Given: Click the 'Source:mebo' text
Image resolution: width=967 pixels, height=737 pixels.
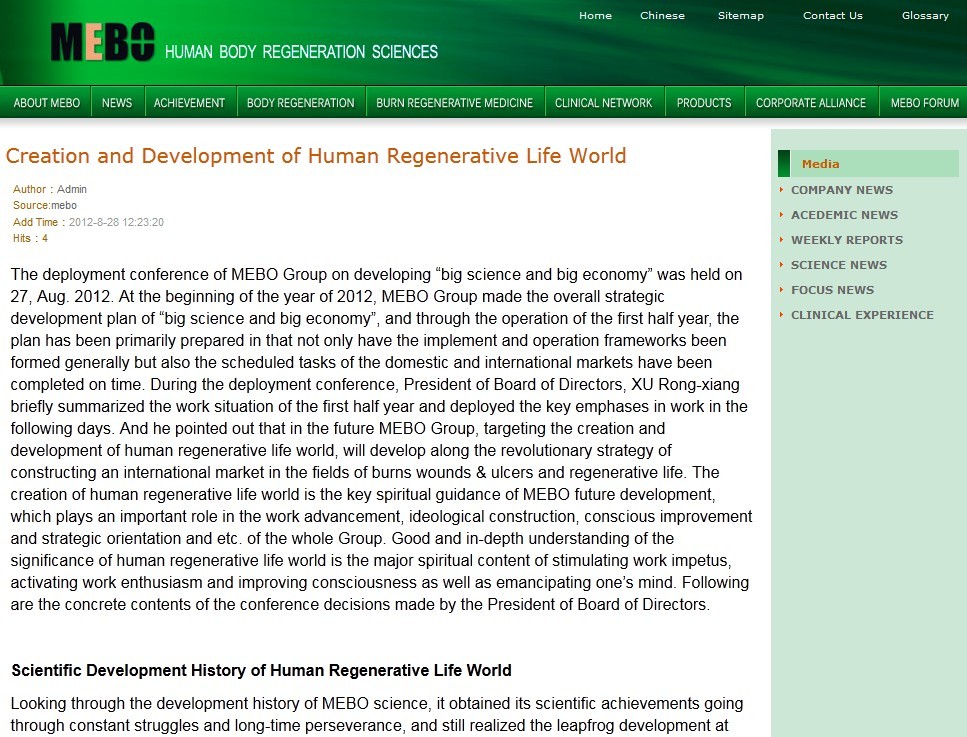Looking at the screenshot, I should click(x=44, y=205).
